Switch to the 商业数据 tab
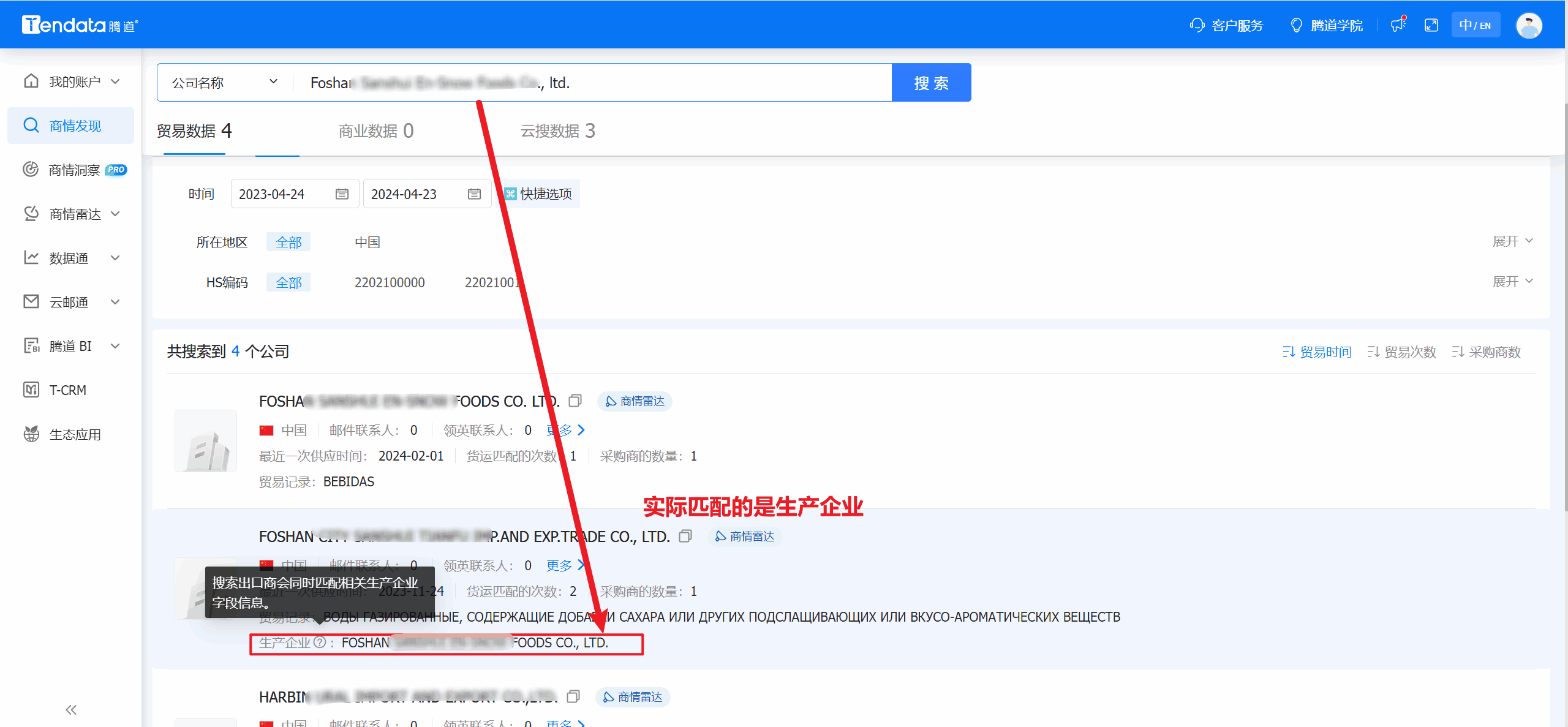This screenshot has width=1568, height=727. 375,130
